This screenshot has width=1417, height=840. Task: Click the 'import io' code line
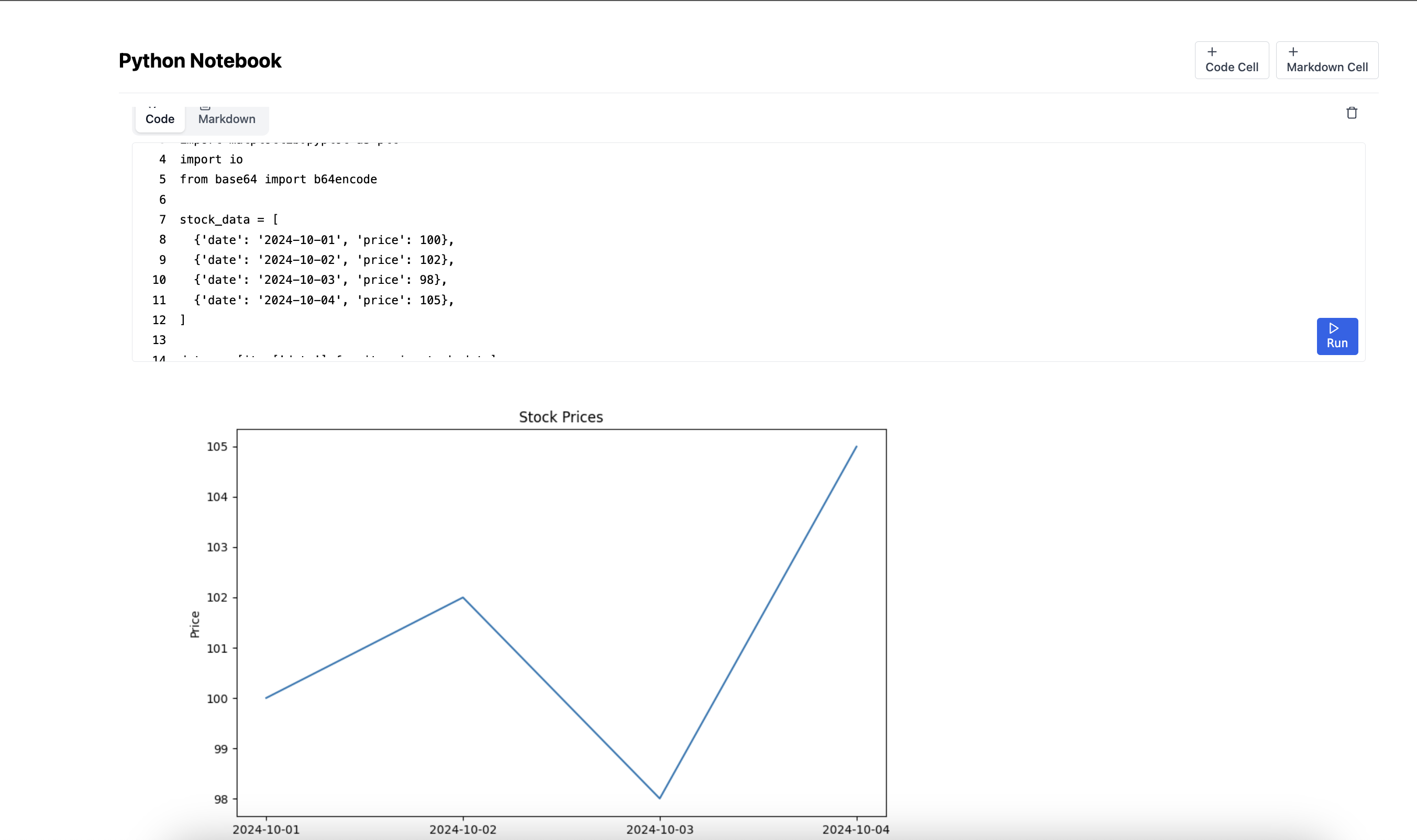pyautogui.click(x=211, y=160)
